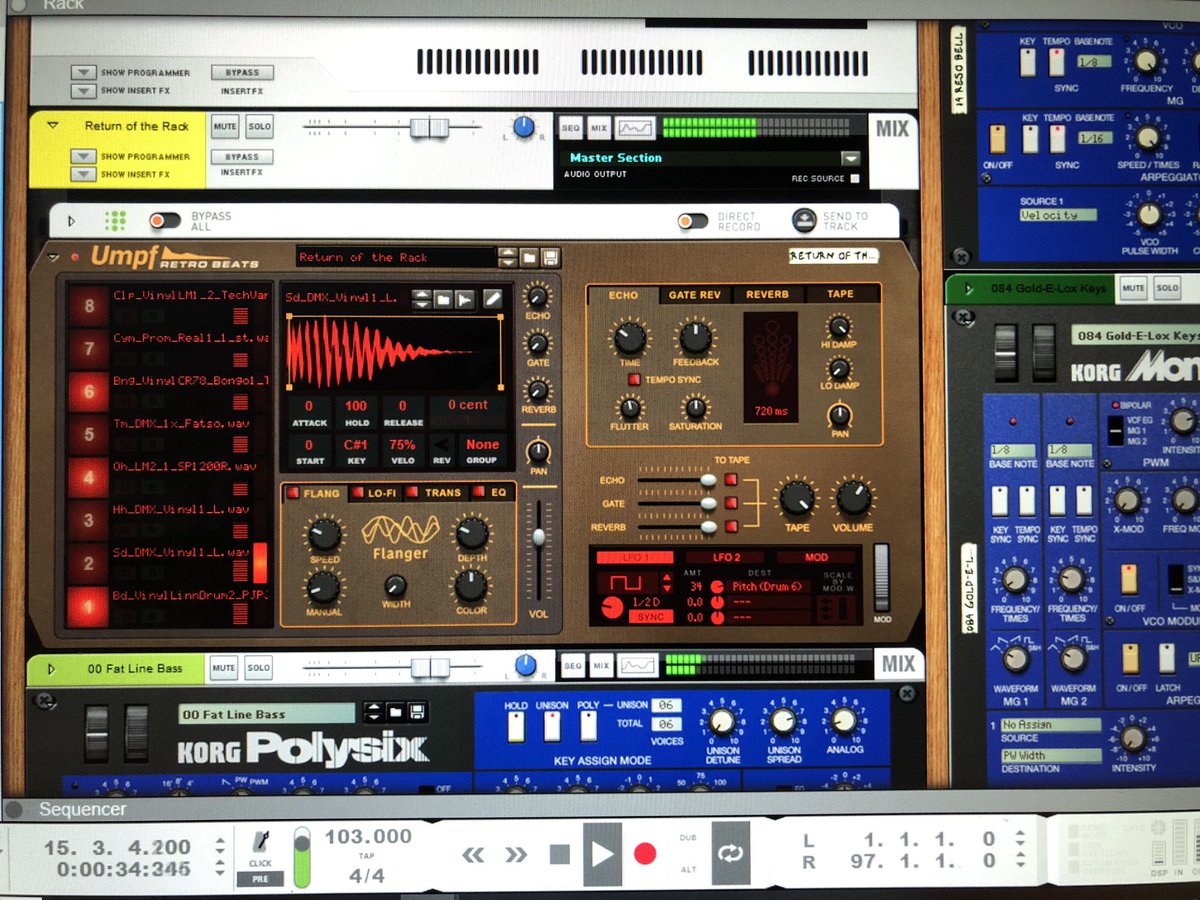
Task: Toggle the transport Loop button
Action: tap(730, 853)
